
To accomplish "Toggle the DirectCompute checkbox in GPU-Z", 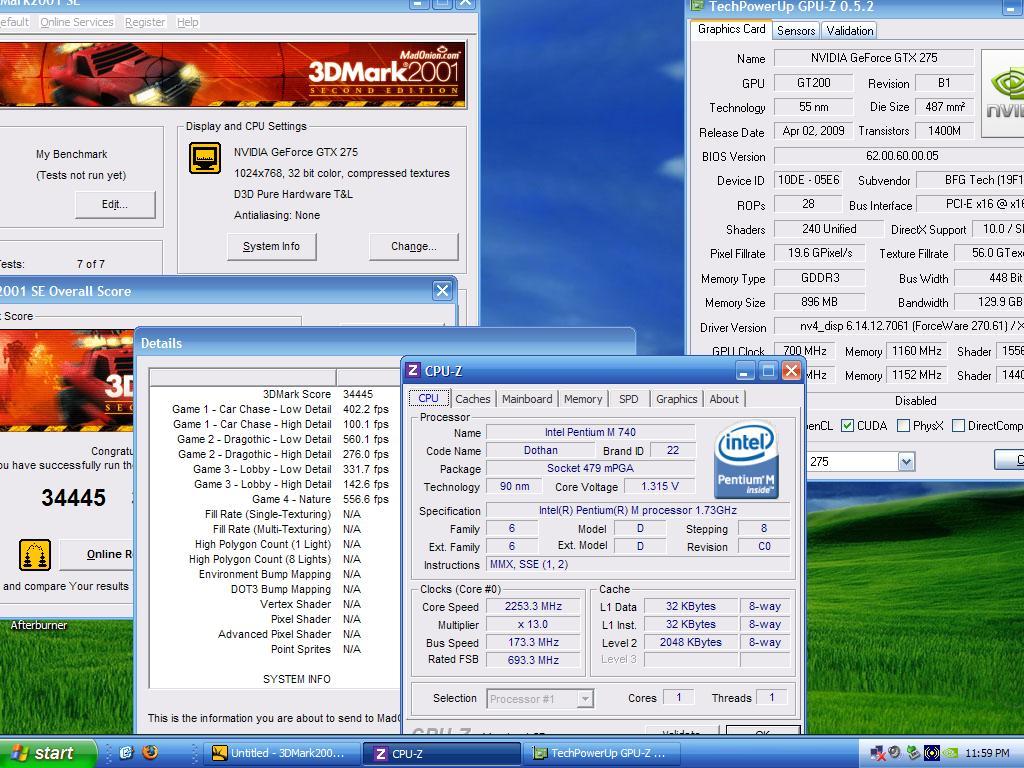I will (958, 426).
